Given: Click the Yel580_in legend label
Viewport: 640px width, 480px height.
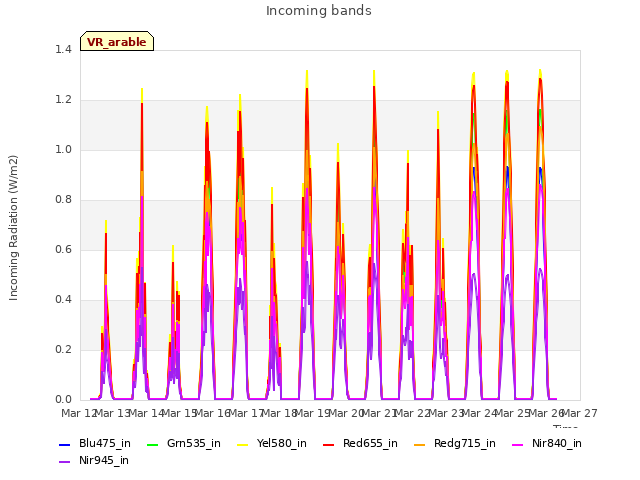Looking at the screenshot, I should (x=281, y=444).
